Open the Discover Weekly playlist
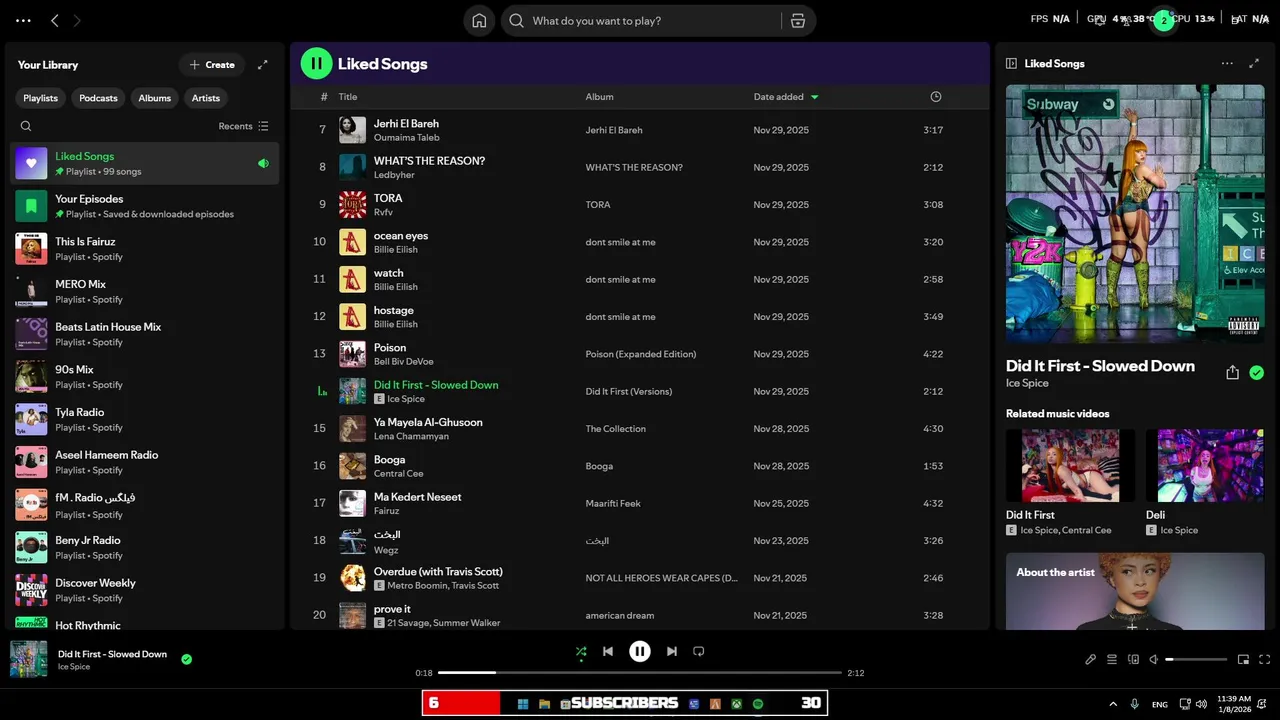This screenshot has height=720, width=1280. [145, 590]
